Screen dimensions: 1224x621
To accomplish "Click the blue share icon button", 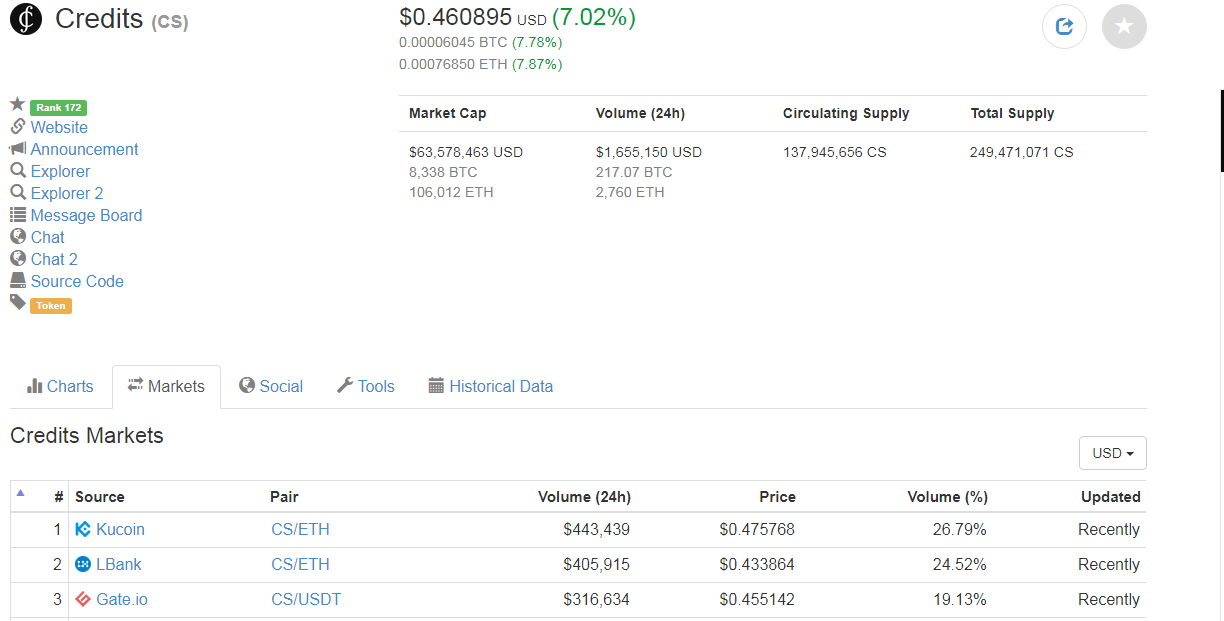I will click(1064, 26).
